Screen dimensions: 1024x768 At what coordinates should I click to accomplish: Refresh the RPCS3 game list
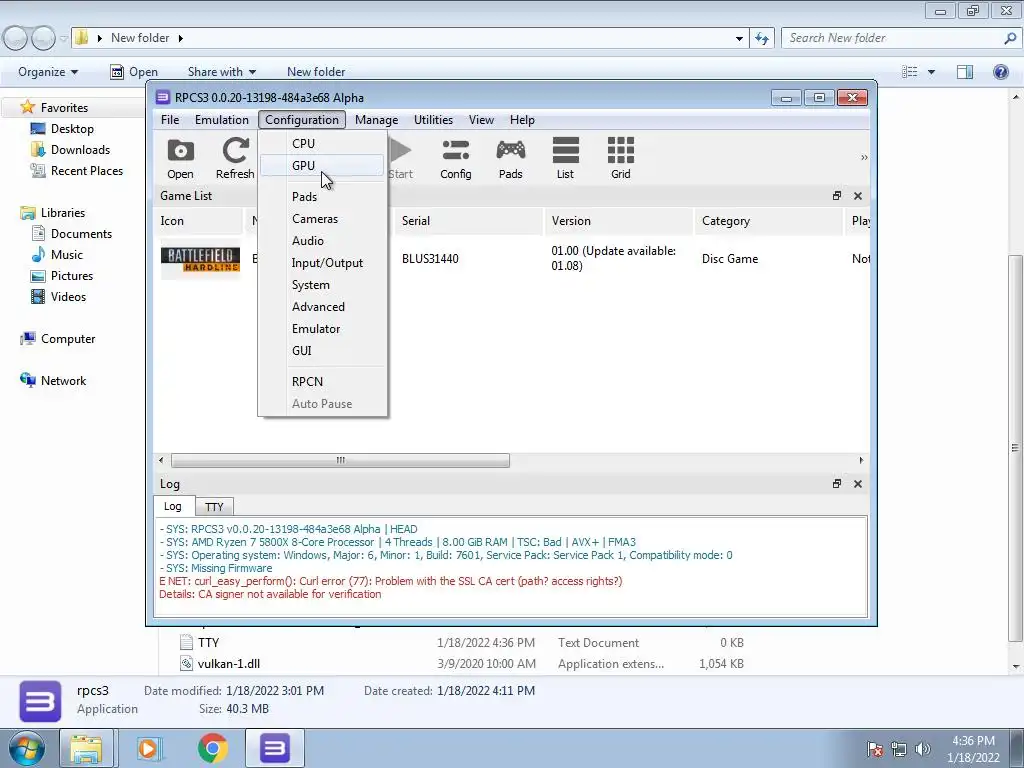[x=235, y=158]
